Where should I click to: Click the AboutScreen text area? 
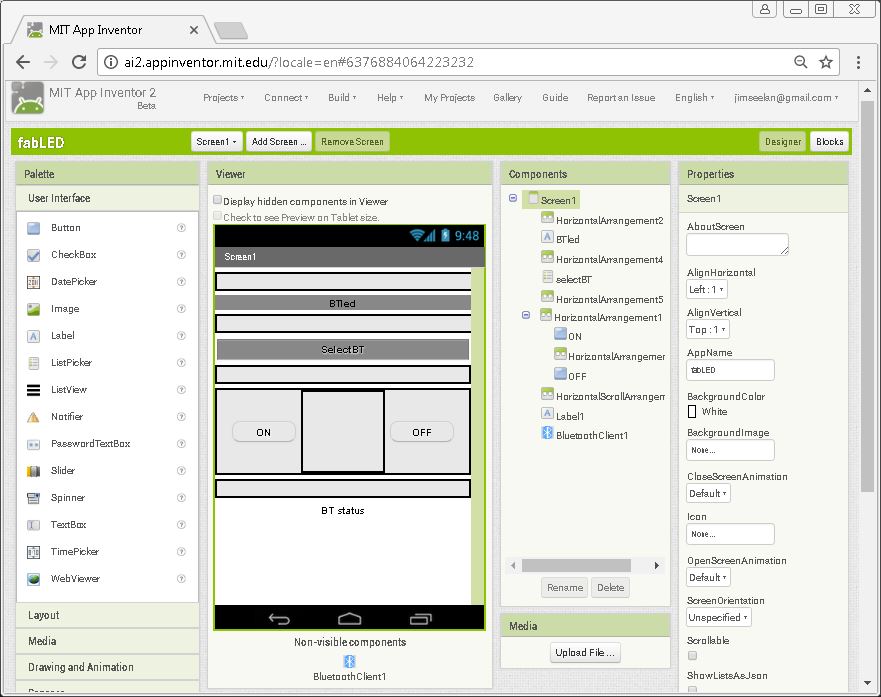pos(737,244)
